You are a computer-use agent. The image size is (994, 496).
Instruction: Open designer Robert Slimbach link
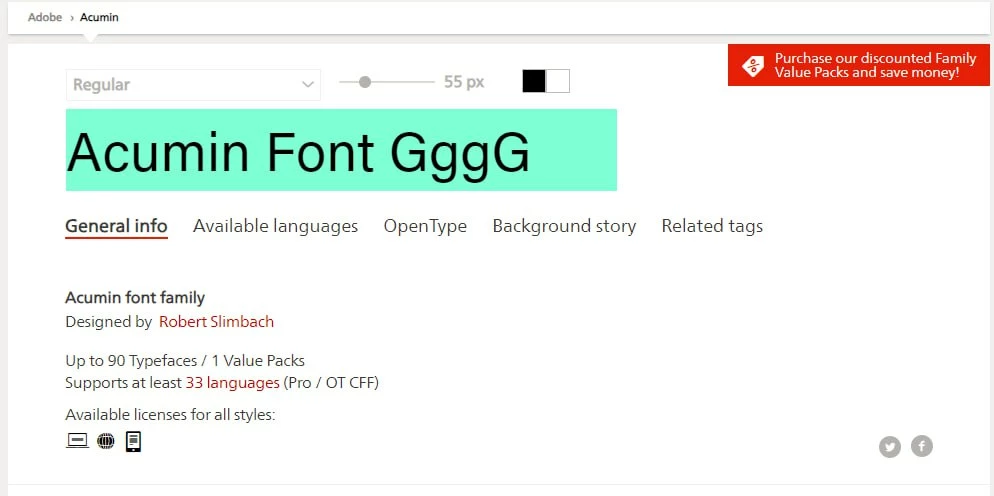pos(216,322)
